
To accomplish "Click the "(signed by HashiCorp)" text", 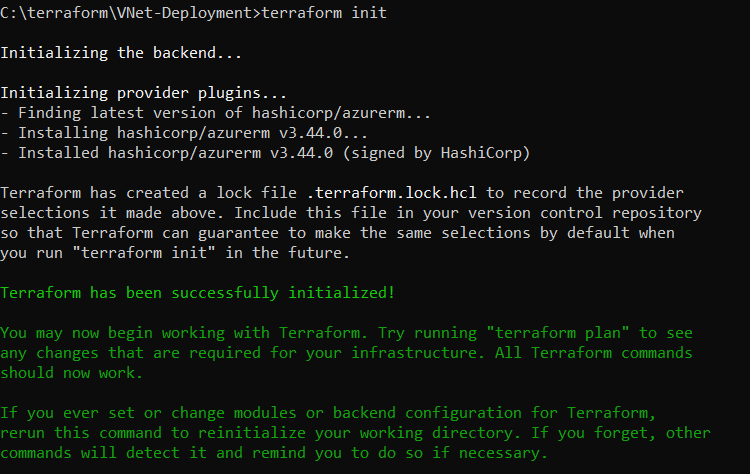I will pos(437,153).
